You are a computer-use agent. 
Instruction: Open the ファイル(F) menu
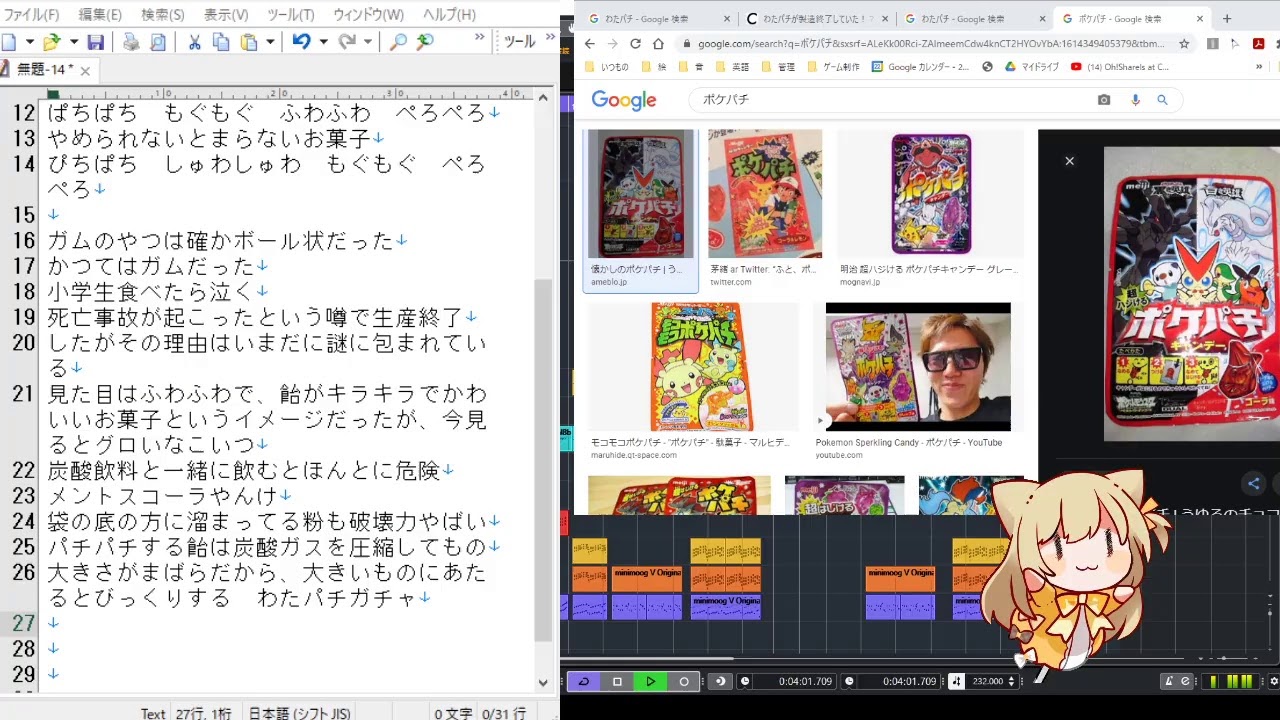click(x=31, y=15)
